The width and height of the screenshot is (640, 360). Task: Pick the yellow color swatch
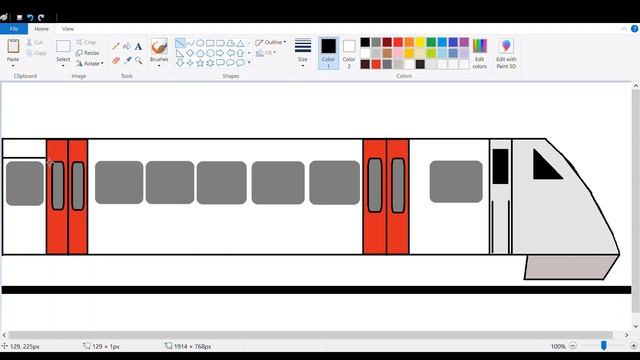tap(420, 42)
